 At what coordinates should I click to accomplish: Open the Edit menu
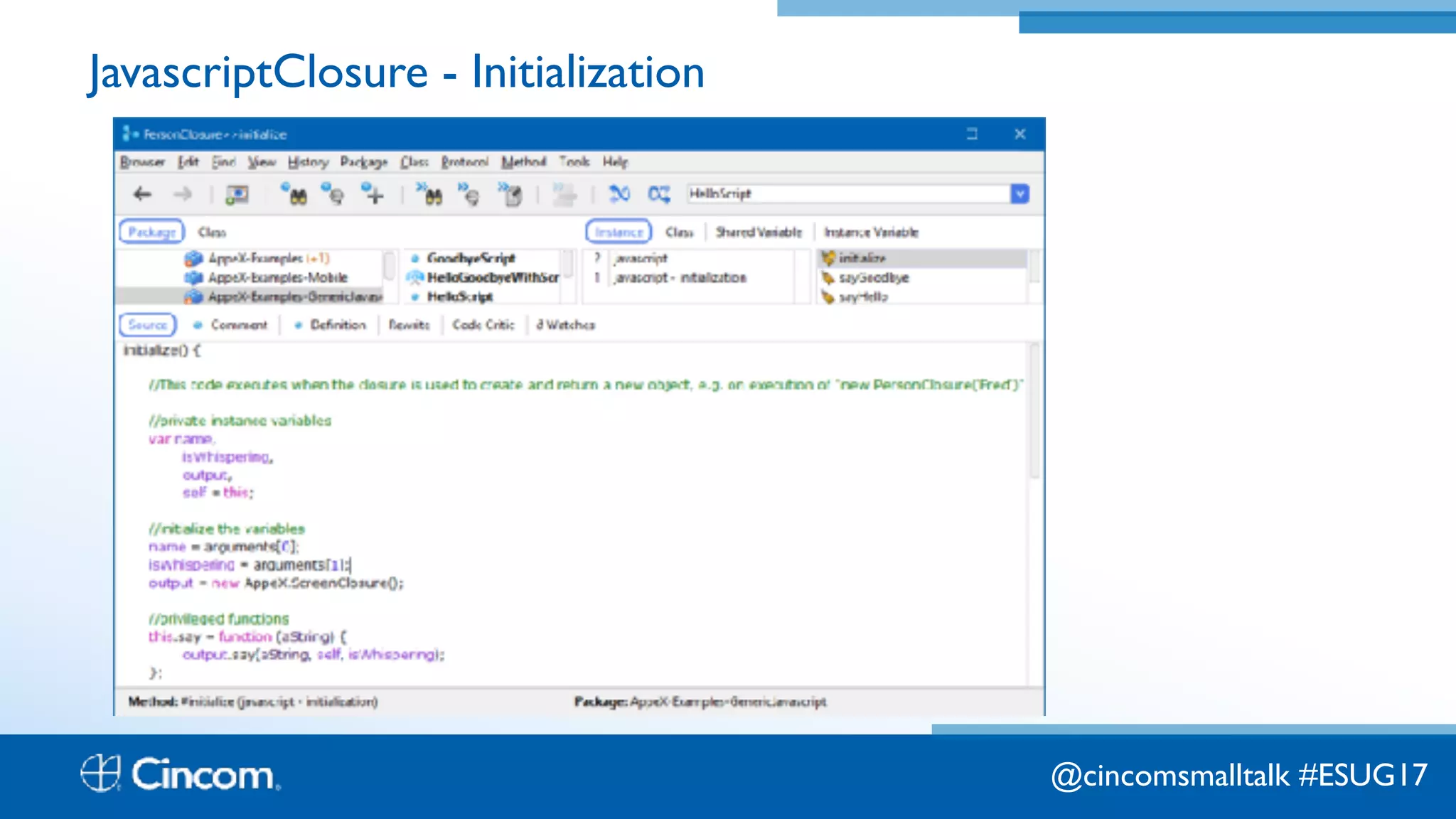(188, 162)
